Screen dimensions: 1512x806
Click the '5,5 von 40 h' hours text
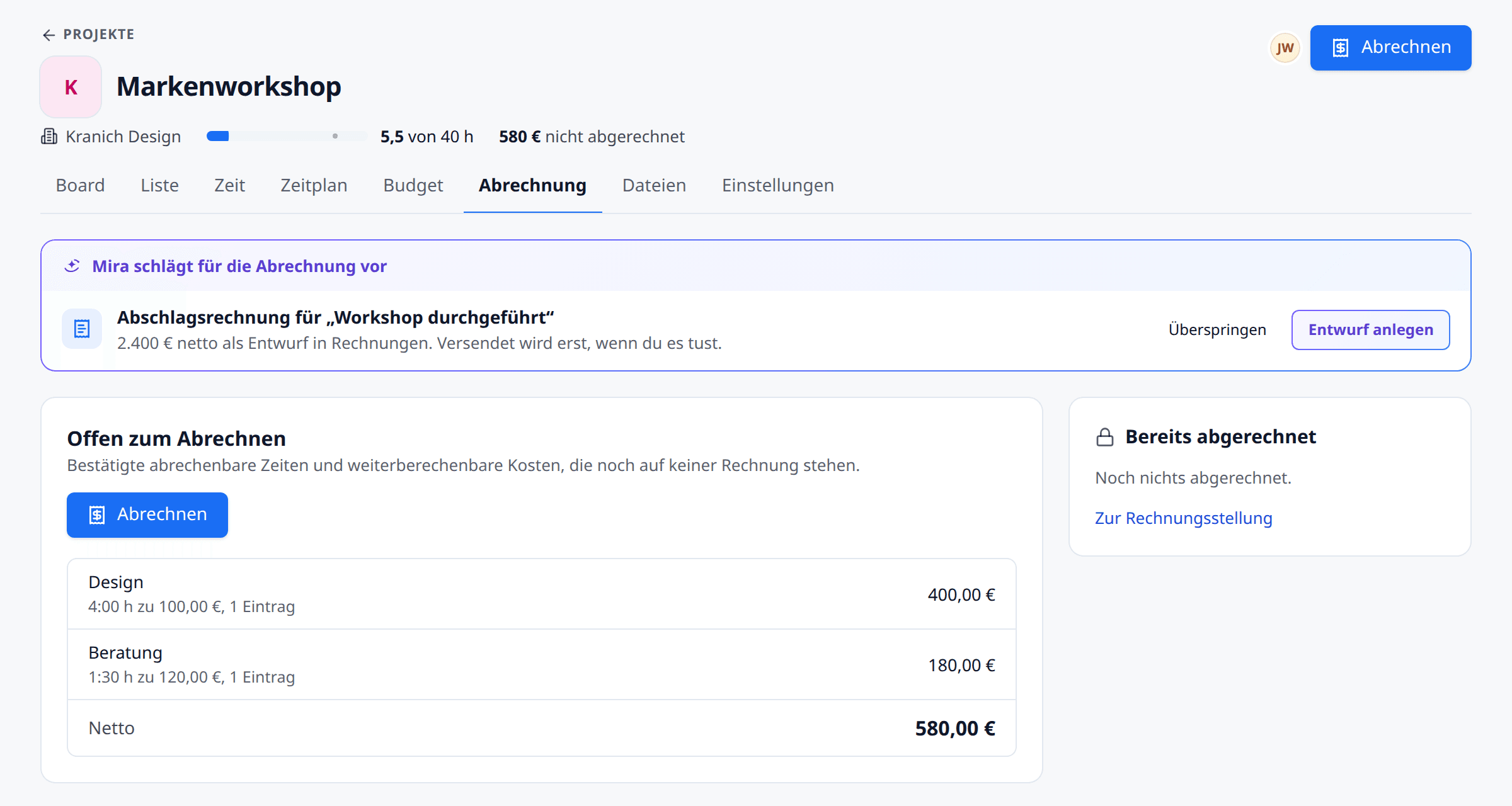coord(427,137)
